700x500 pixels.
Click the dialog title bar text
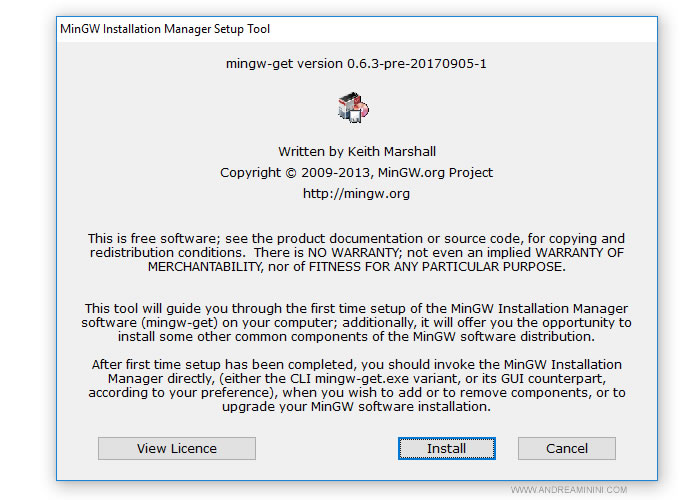click(165, 29)
